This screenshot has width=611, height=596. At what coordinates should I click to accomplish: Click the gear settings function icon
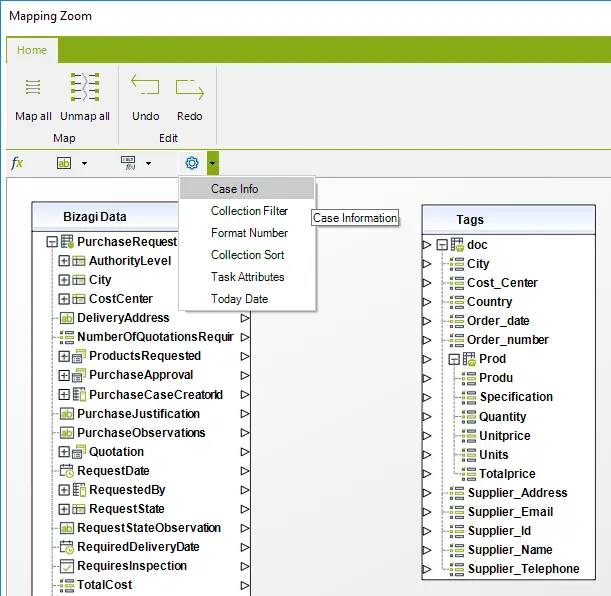(192, 163)
